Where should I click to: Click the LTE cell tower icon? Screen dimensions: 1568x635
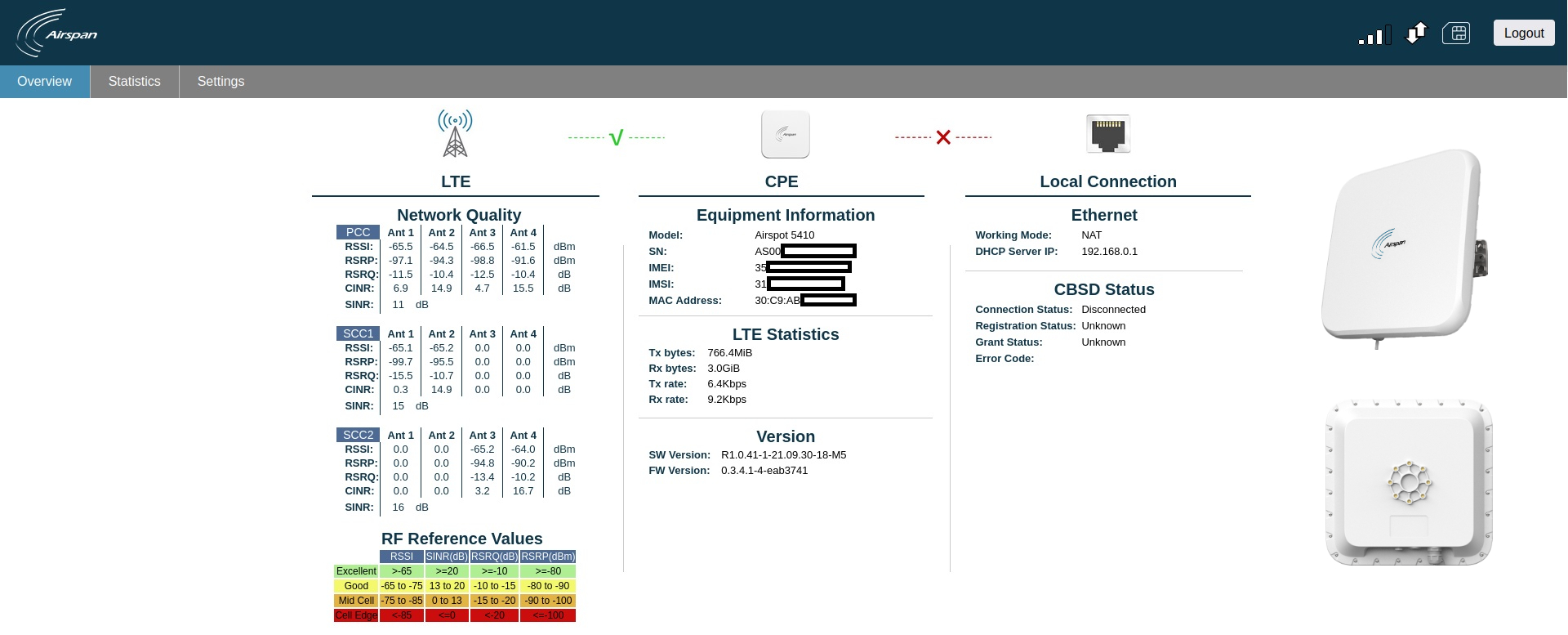click(455, 134)
